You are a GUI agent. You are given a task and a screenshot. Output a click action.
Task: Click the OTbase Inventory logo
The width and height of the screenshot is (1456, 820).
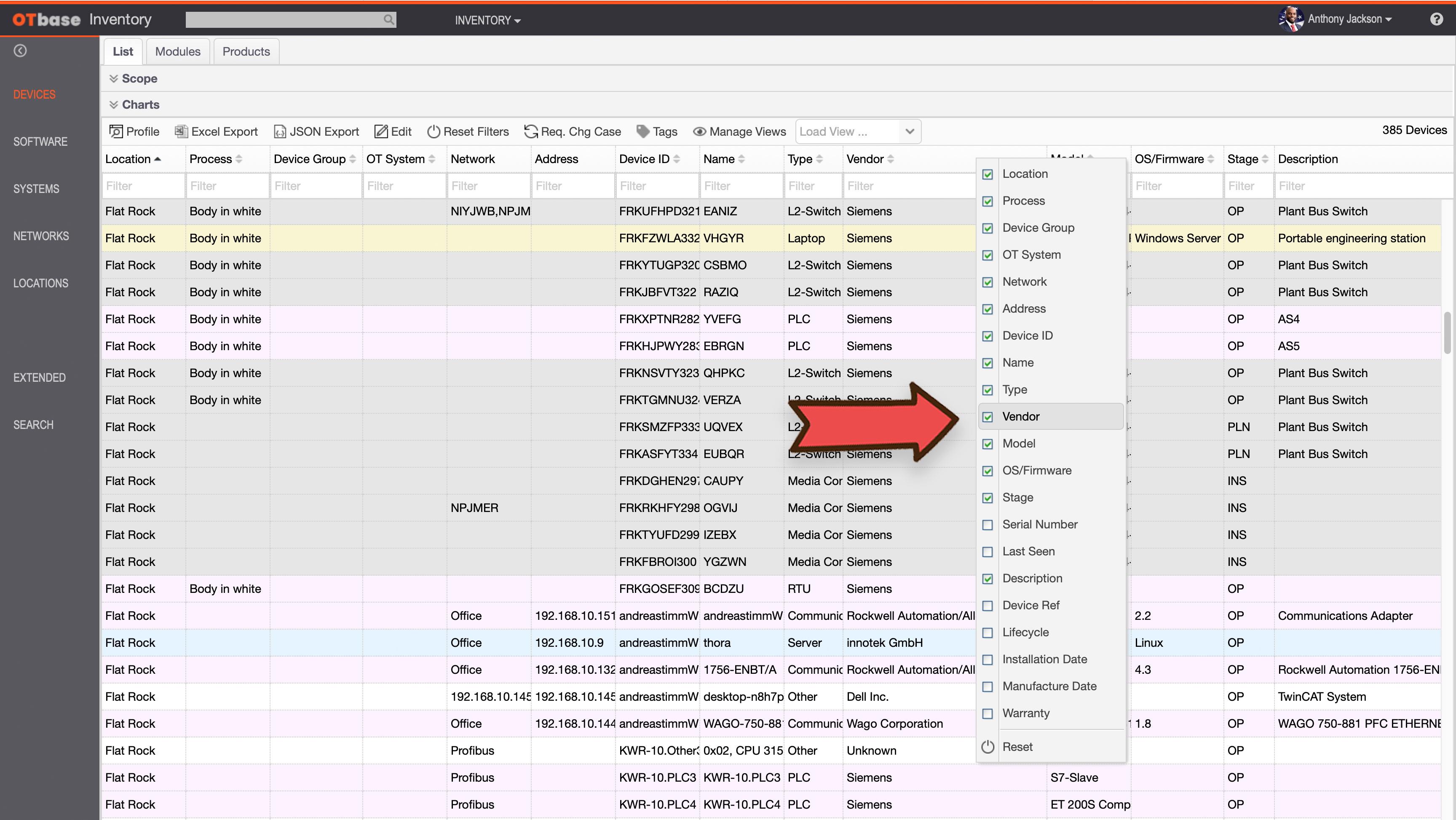tap(82, 20)
